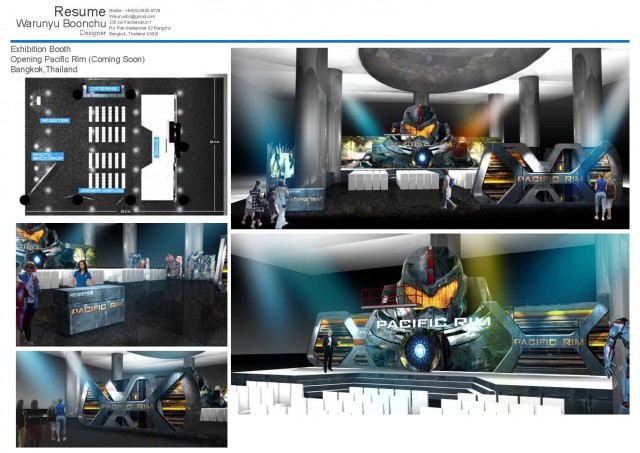
Task: Click the "Designer" job title
Action: tap(93, 33)
